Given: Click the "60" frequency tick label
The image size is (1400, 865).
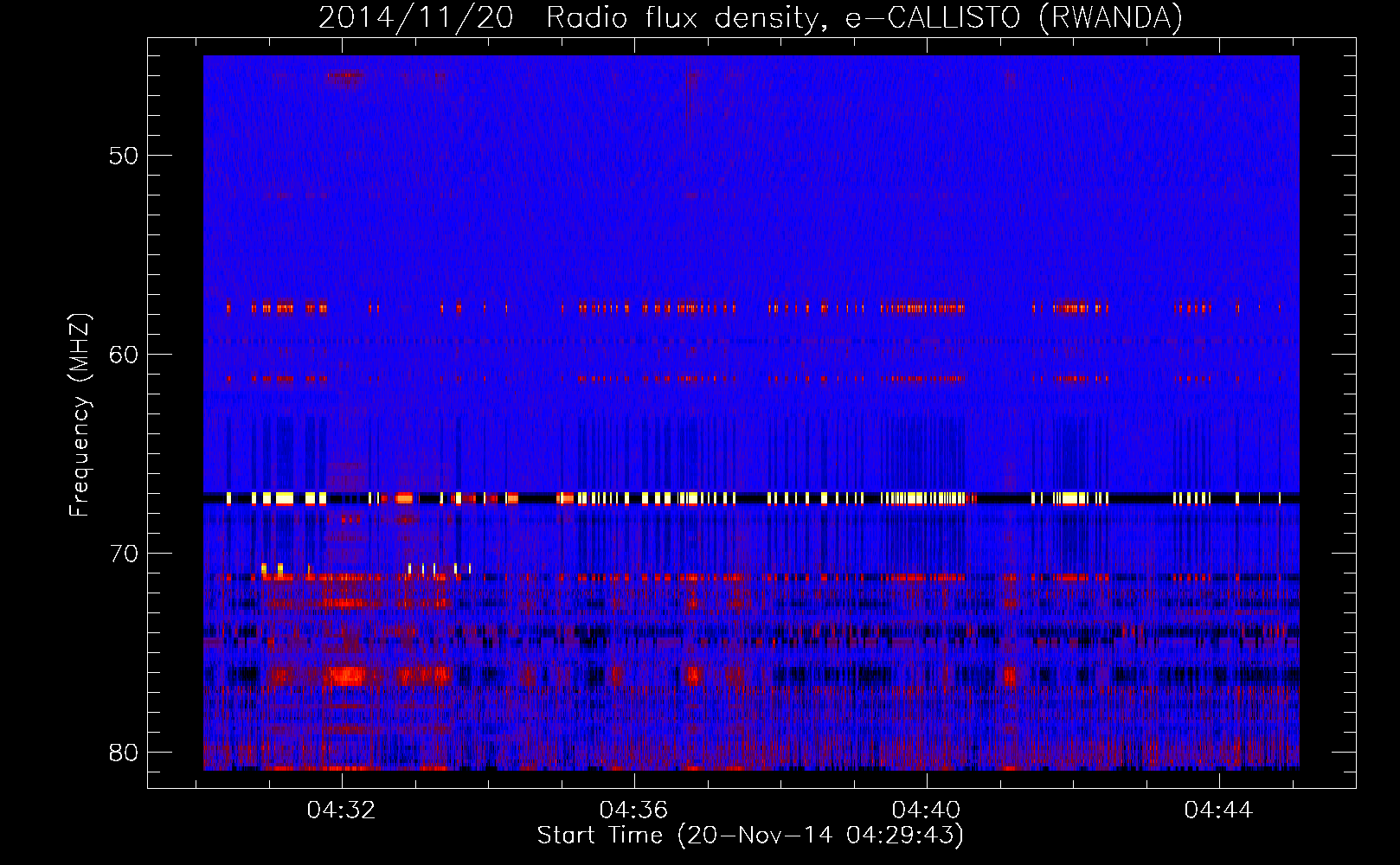Looking at the screenshot, I should [x=124, y=355].
